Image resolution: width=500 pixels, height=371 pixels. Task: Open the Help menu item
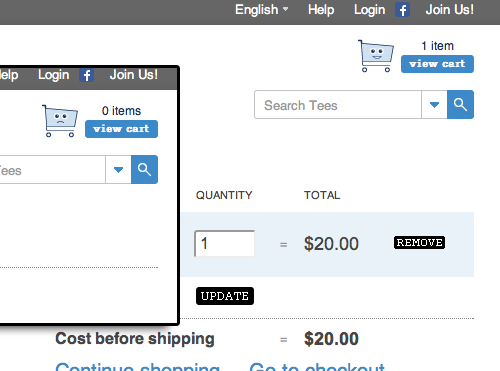tap(321, 10)
